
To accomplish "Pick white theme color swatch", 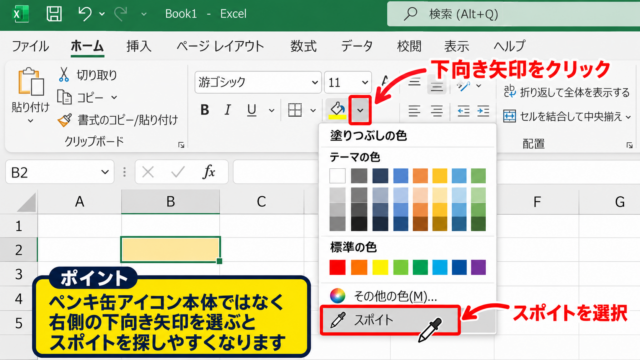I will 338,176.
